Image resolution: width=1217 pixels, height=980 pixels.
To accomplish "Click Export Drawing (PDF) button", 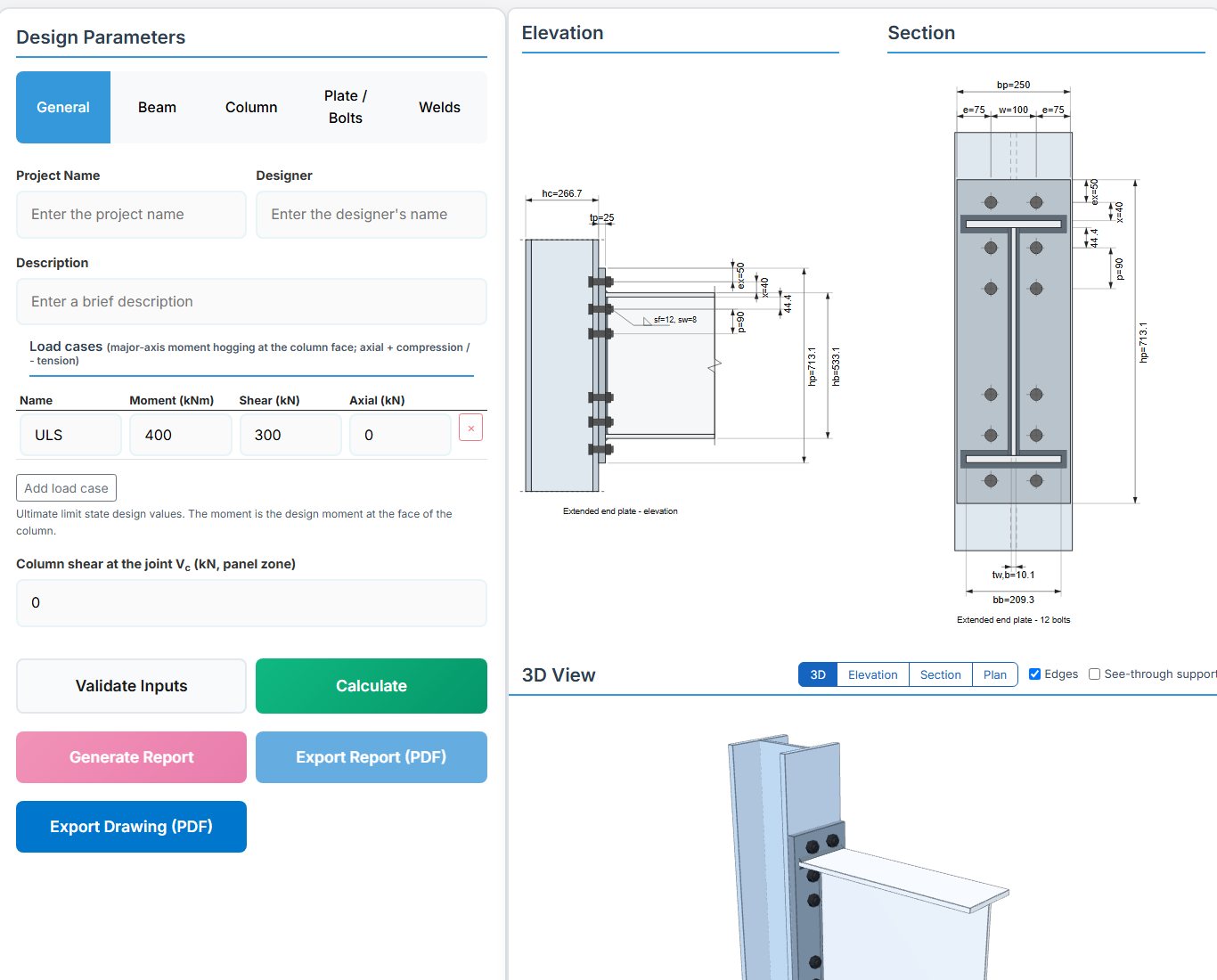I will coord(131,827).
